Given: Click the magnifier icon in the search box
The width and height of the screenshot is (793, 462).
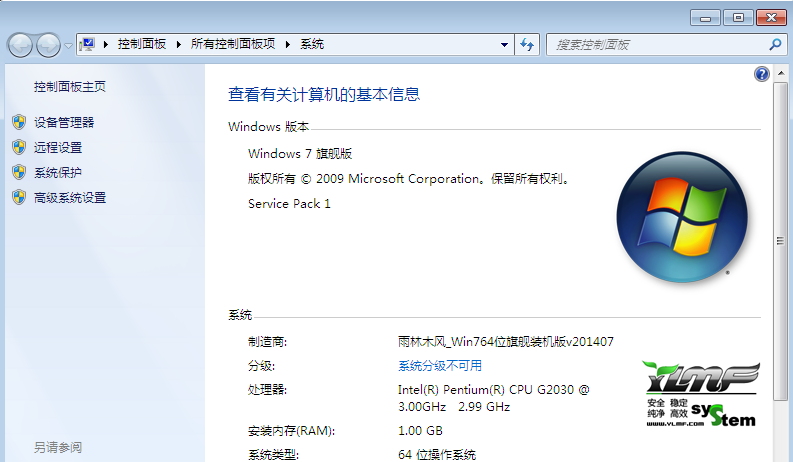Looking at the screenshot, I should 773,45.
